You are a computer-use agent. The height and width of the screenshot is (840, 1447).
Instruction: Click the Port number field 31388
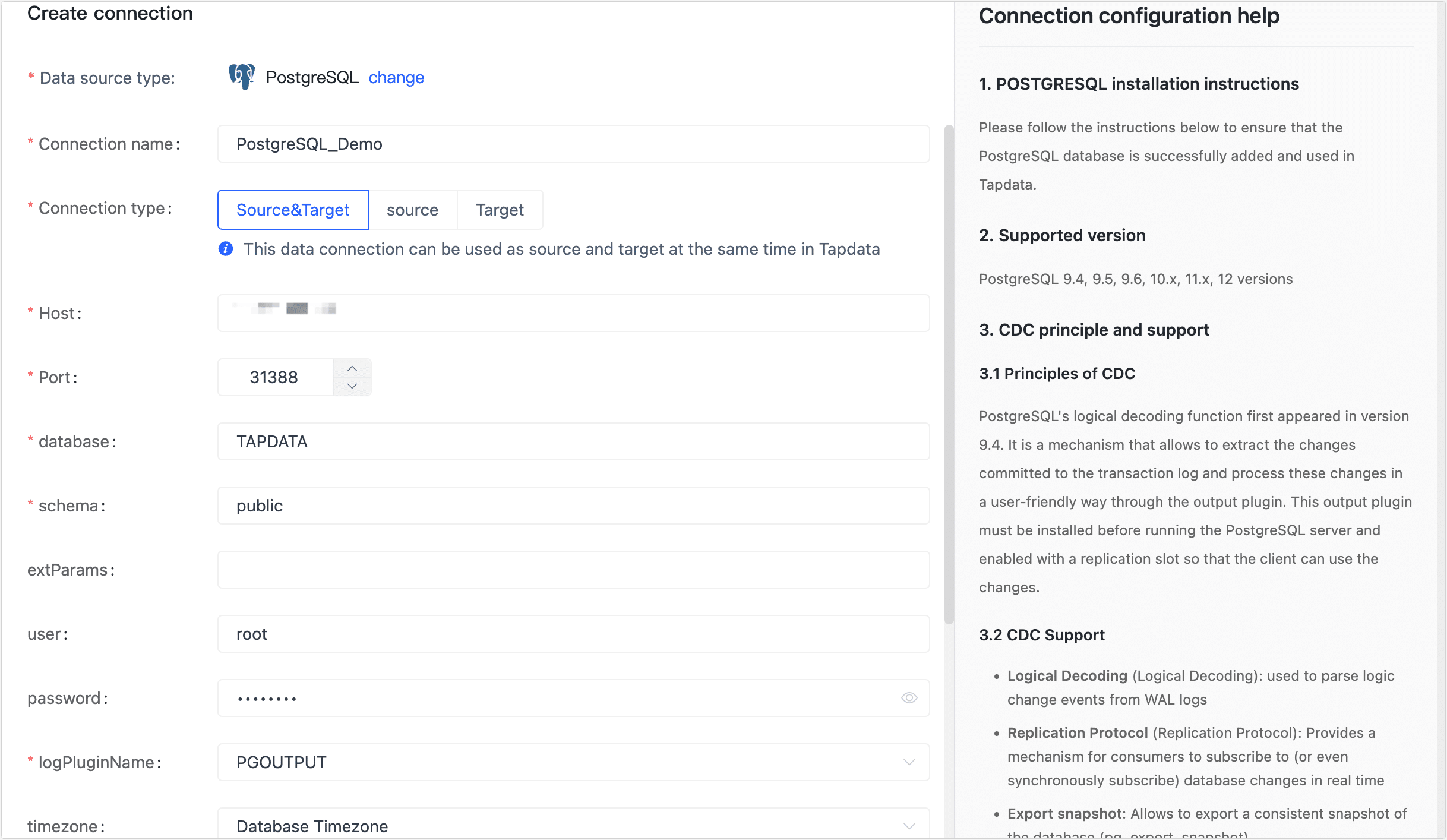click(x=275, y=377)
